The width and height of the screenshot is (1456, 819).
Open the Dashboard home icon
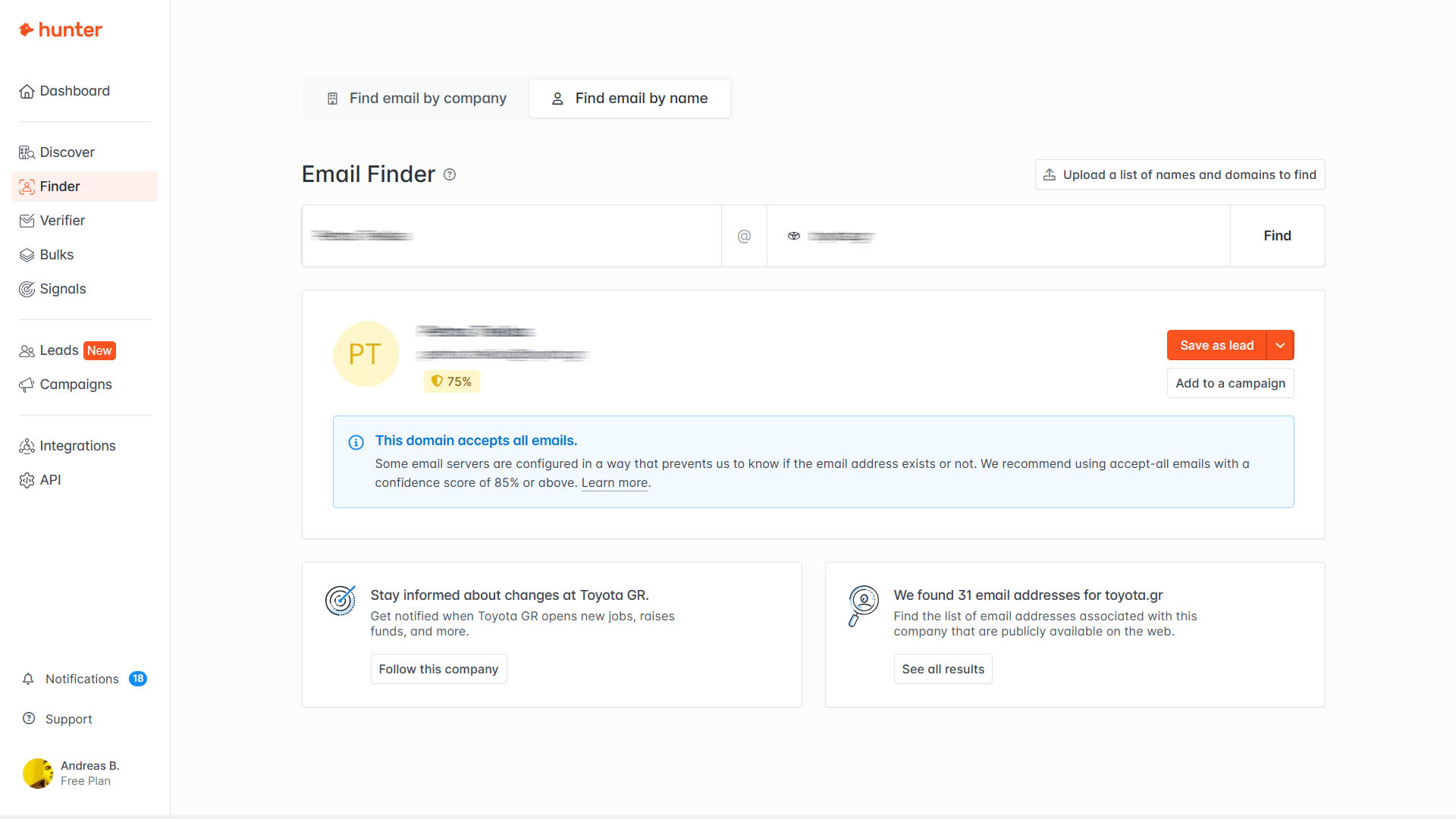(27, 92)
